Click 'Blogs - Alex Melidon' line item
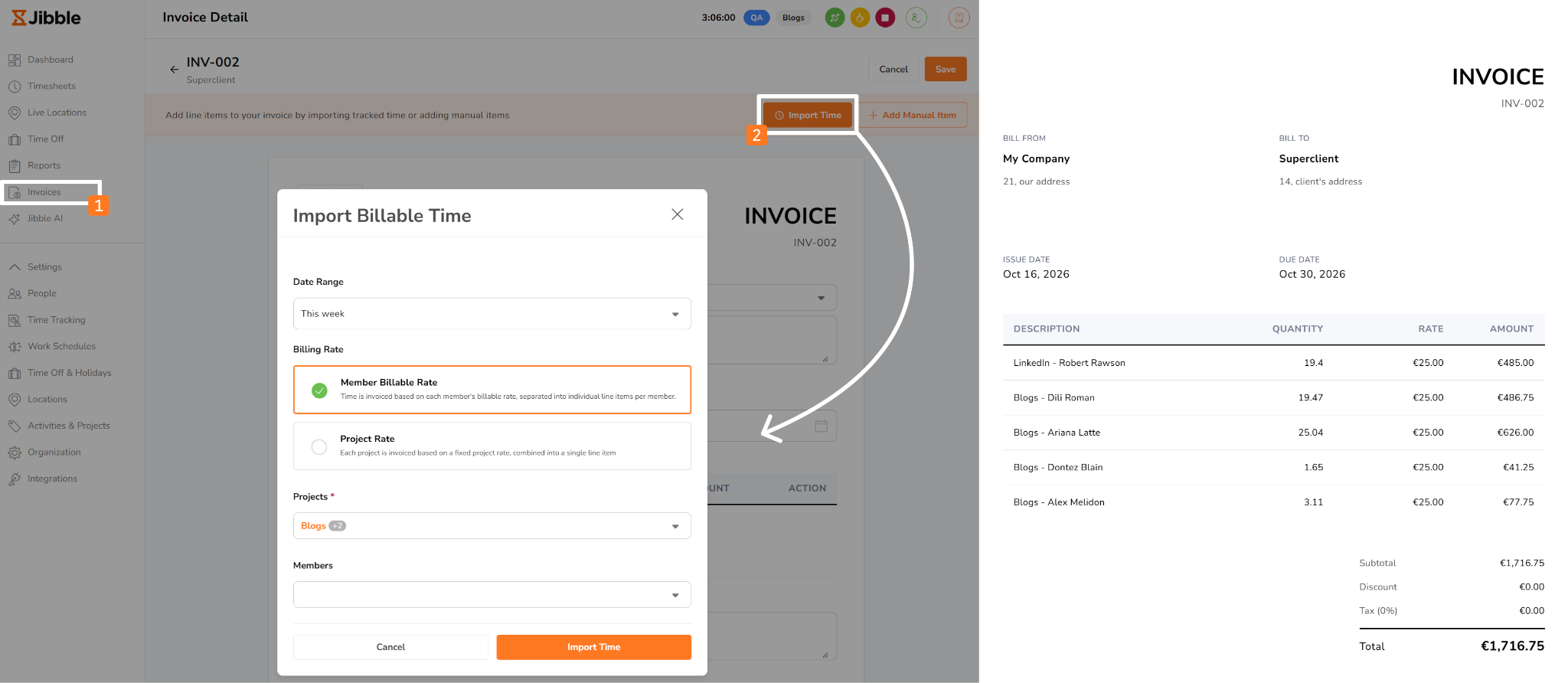 [x=1059, y=502]
